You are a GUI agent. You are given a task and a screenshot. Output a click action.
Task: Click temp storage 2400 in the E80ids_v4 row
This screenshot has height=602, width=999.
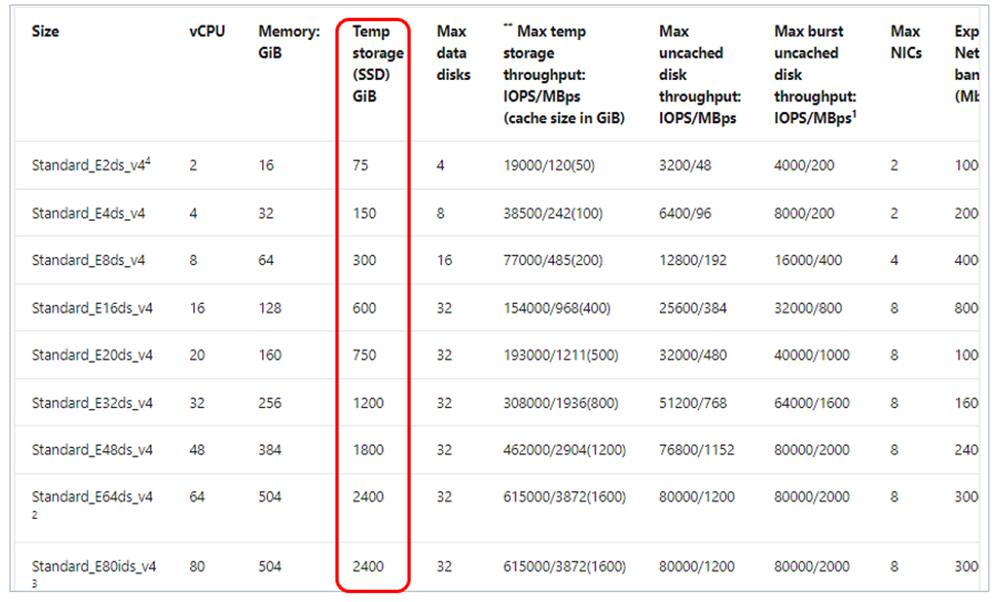pos(368,566)
